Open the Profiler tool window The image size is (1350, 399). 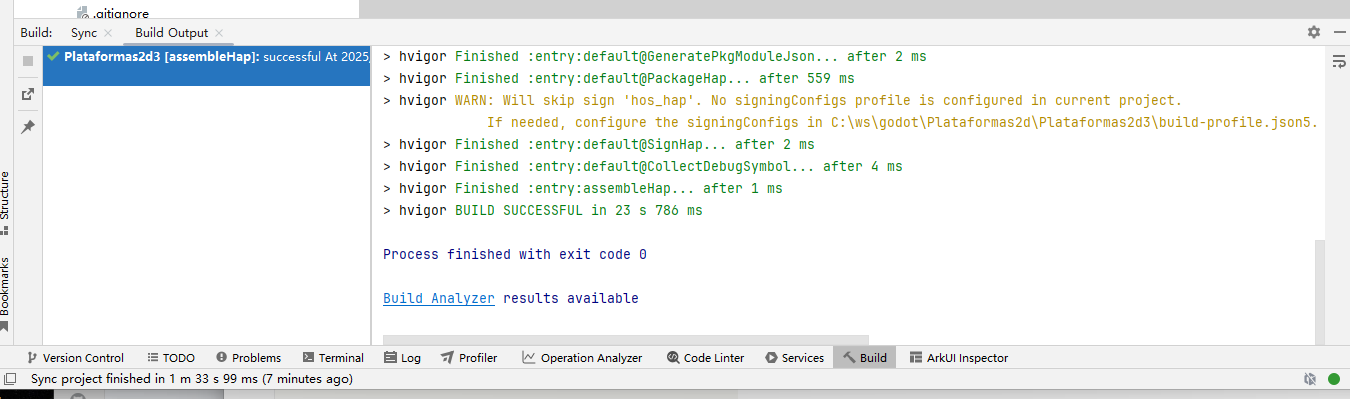(x=469, y=357)
